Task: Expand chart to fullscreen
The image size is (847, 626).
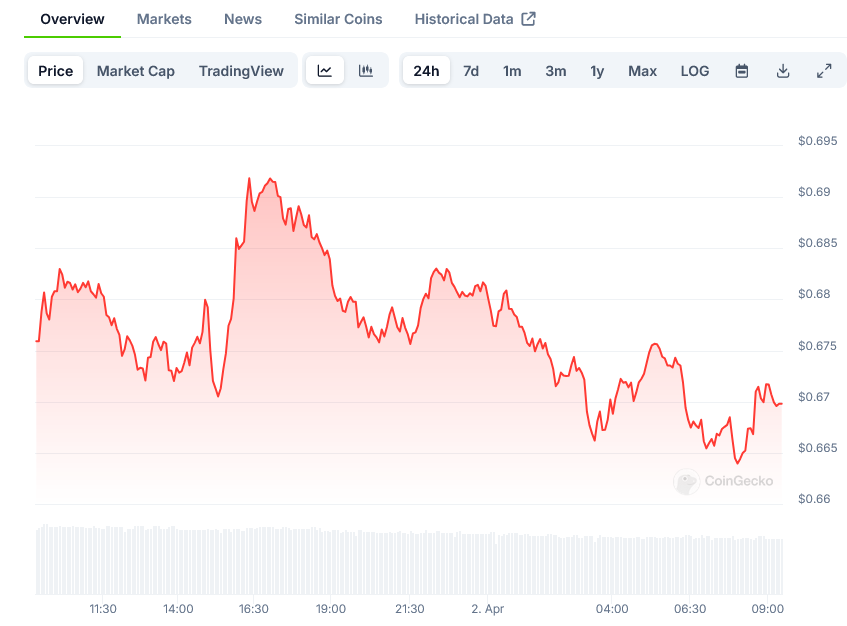Action: [824, 71]
